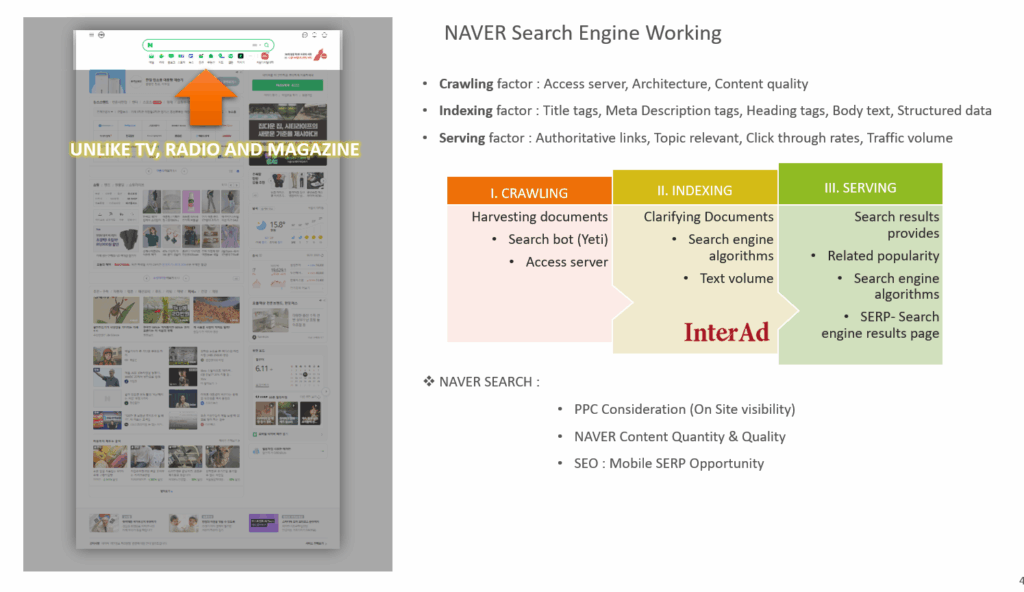Click PPC Consideration (On Site visibility) bullet

(684, 409)
